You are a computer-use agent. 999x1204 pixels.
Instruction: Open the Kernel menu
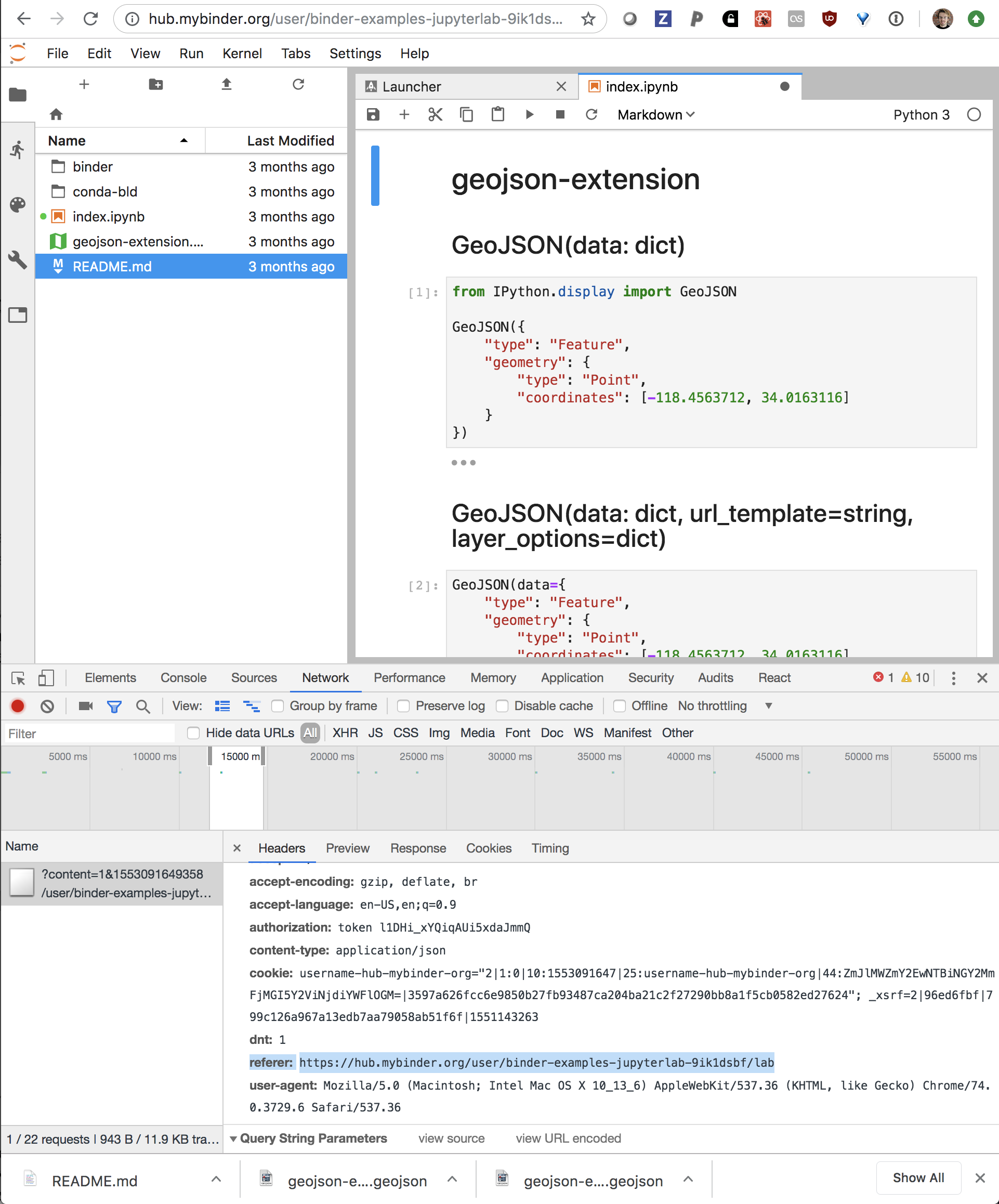[x=242, y=54]
